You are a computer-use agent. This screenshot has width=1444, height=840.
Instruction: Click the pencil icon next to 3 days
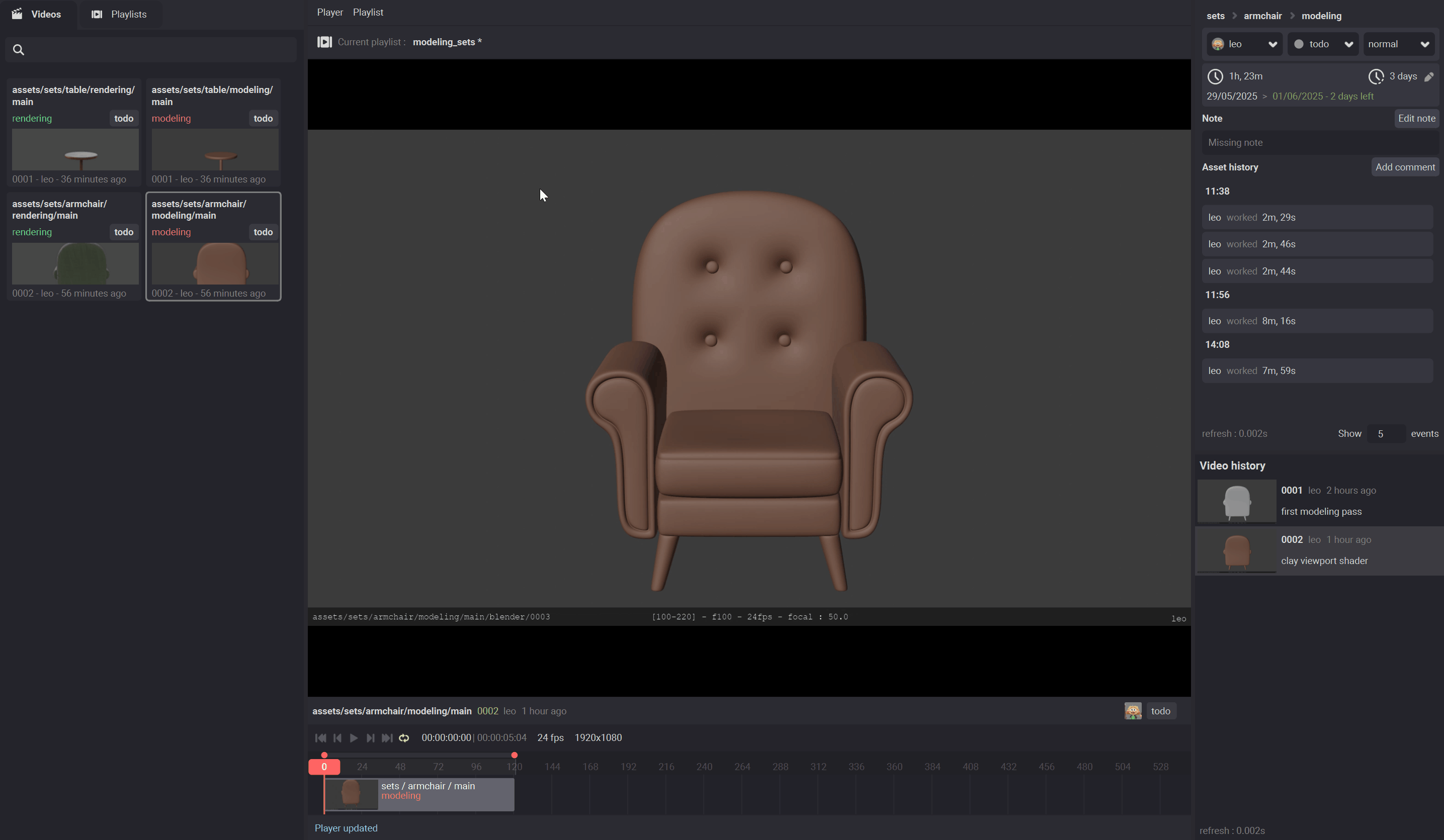click(1428, 77)
